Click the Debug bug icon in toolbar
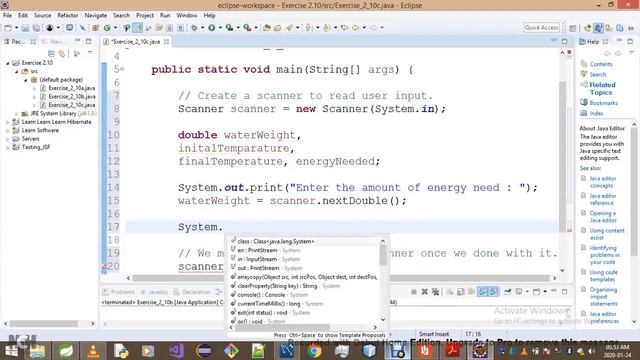Viewport: 640px width, 360px height. coord(194,28)
